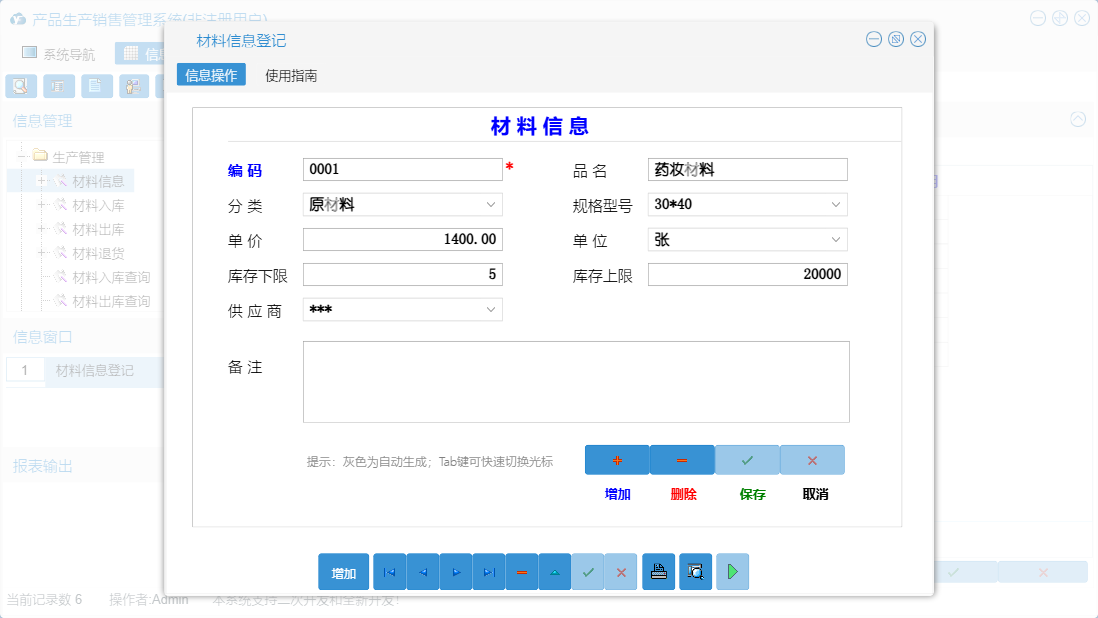Select the document search icon in left toolbar
The height and width of the screenshot is (618, 1098).
pyautogui.click(x=20, y=86)
